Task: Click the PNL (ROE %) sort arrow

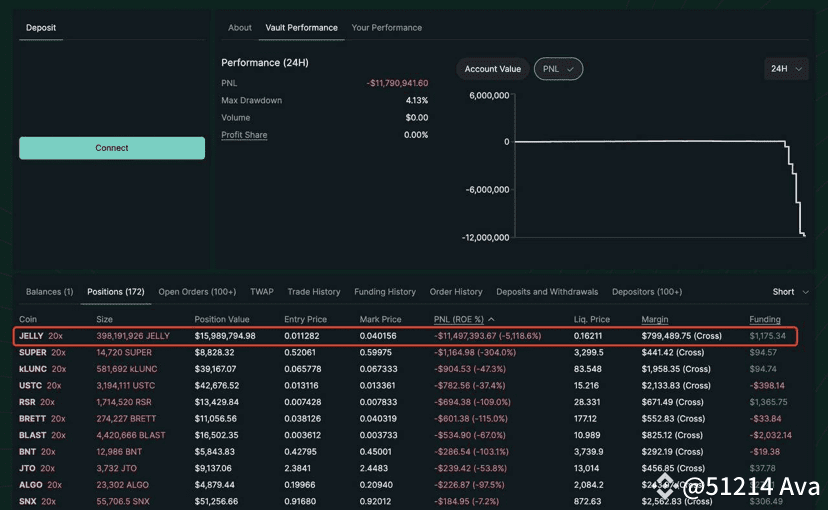Action: [491, 319]
